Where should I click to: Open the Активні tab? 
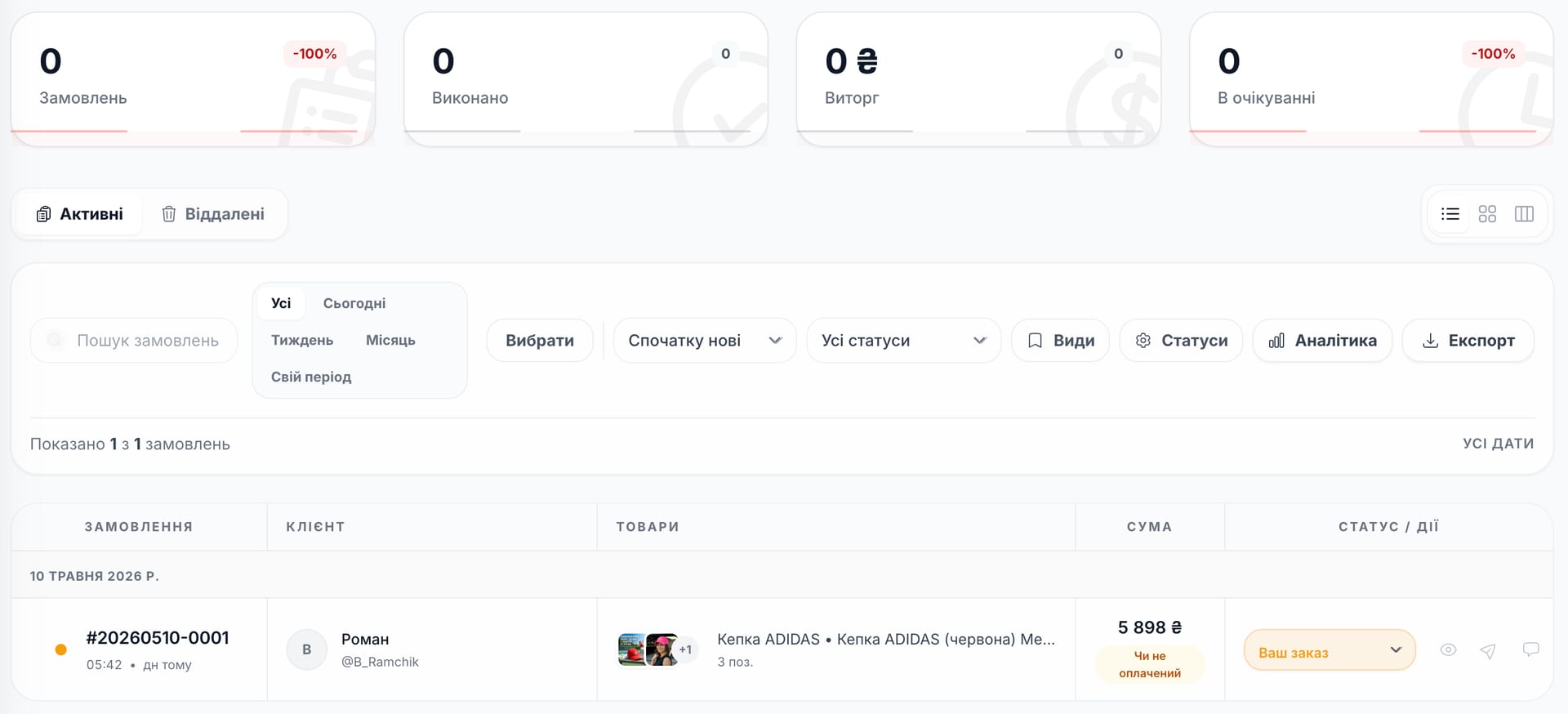(x=79, y=214)
